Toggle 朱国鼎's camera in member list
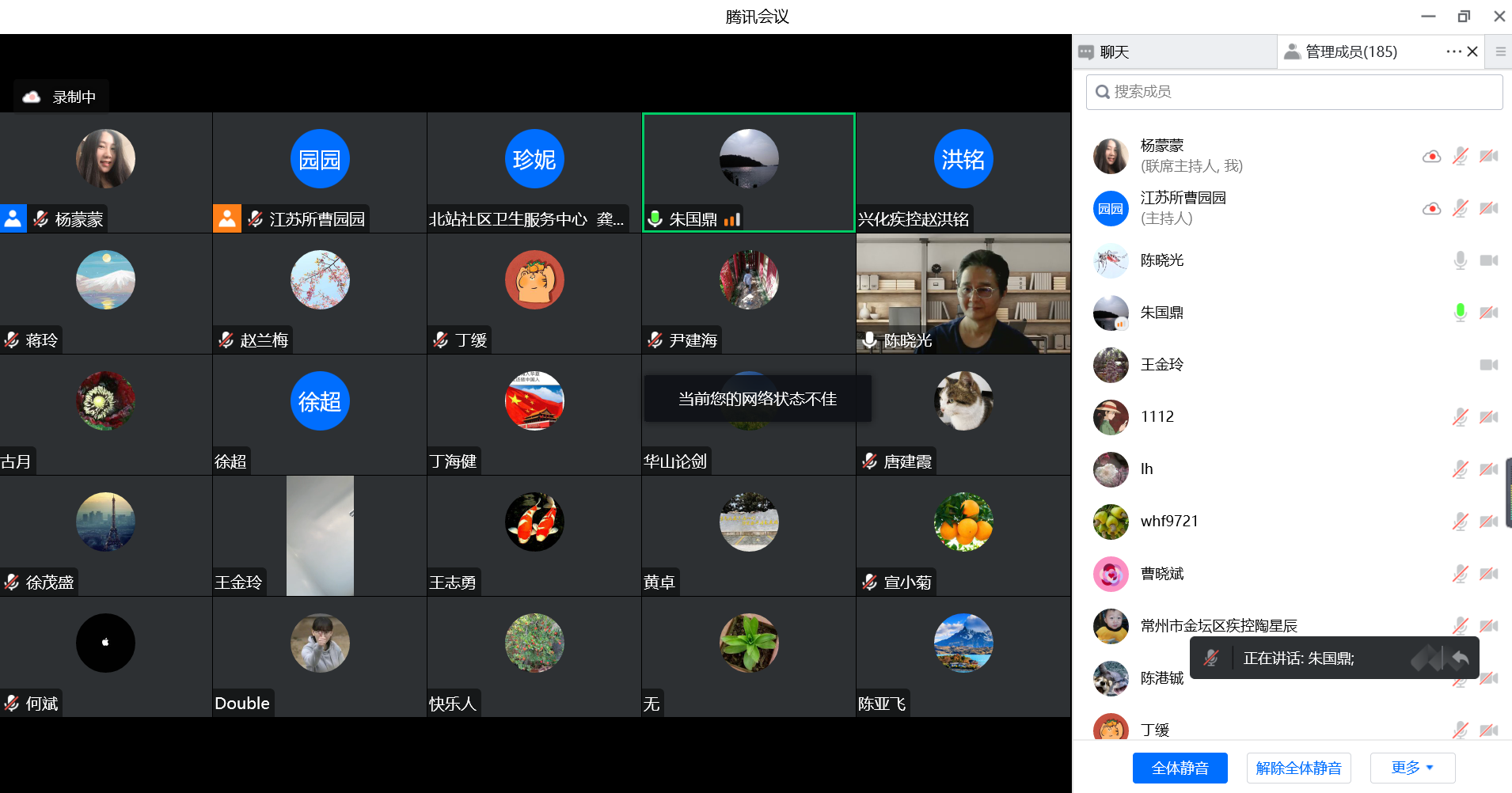The height and width of the screenshot is (793, 1512). pos(1489,313)
